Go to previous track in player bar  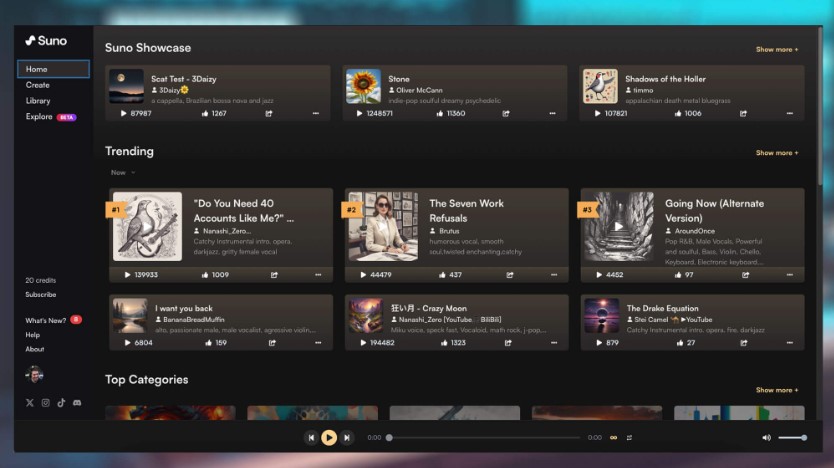pos(311,438)
